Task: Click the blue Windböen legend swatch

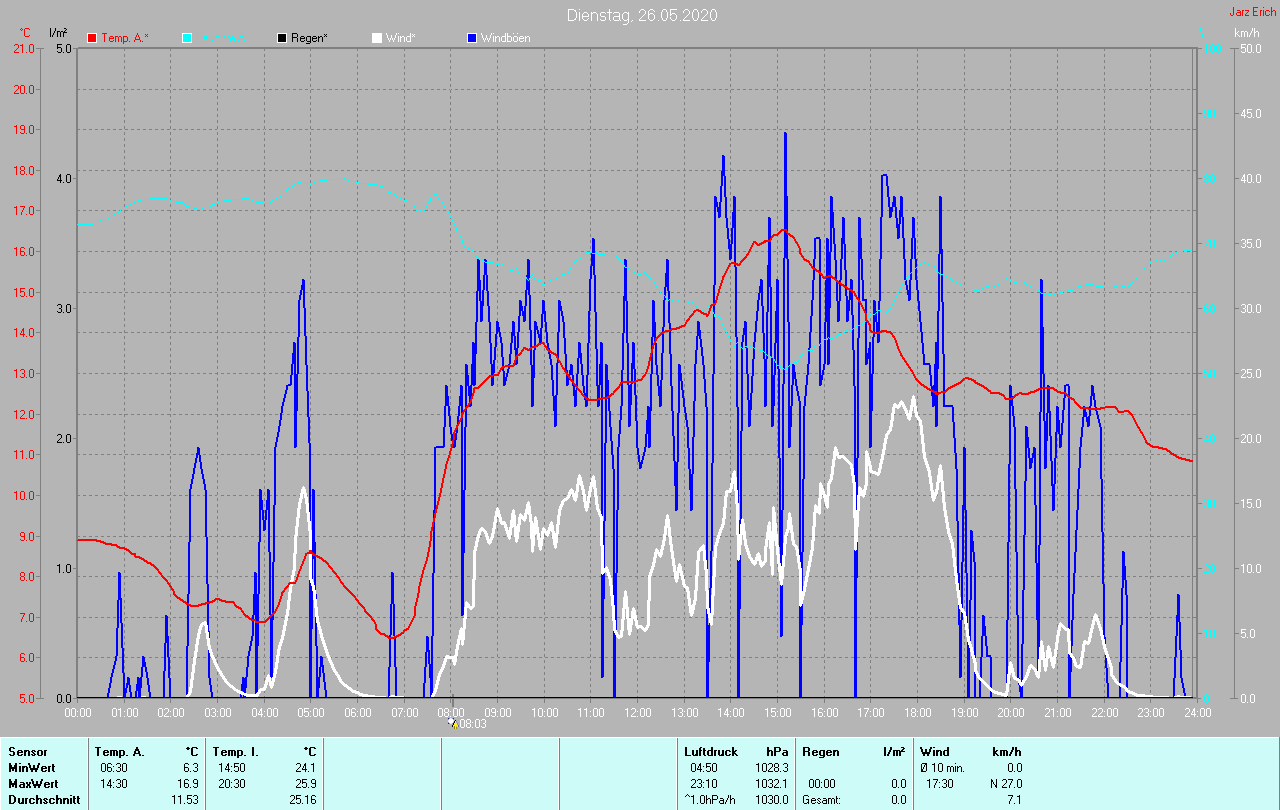Action: click(x=472, y=38)
